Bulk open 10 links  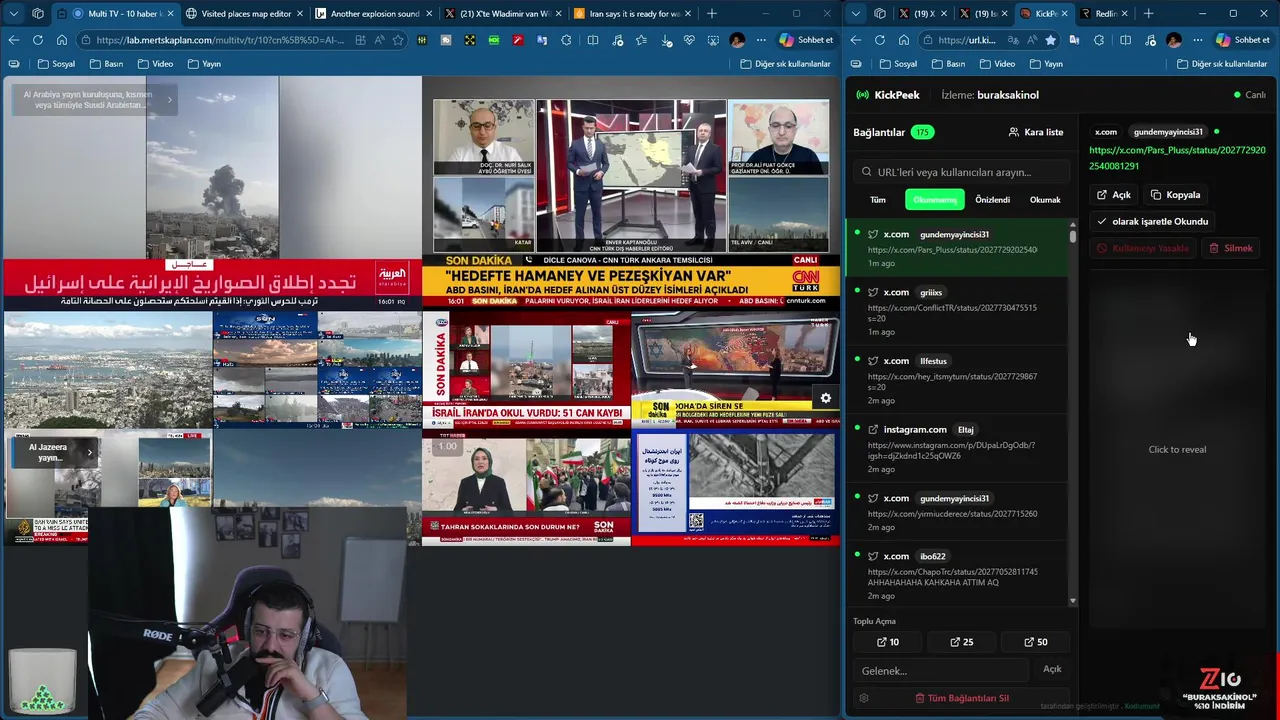click(887, 642)
